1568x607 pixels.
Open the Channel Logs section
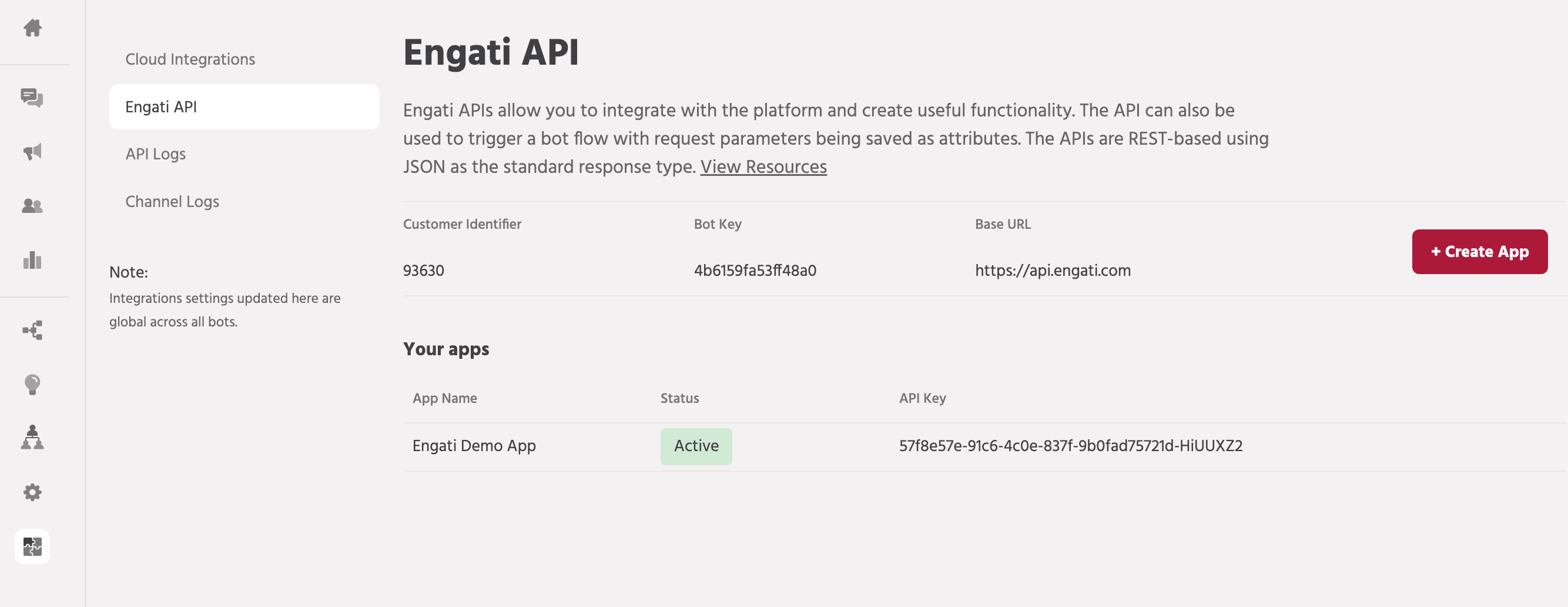click(172, 202)
